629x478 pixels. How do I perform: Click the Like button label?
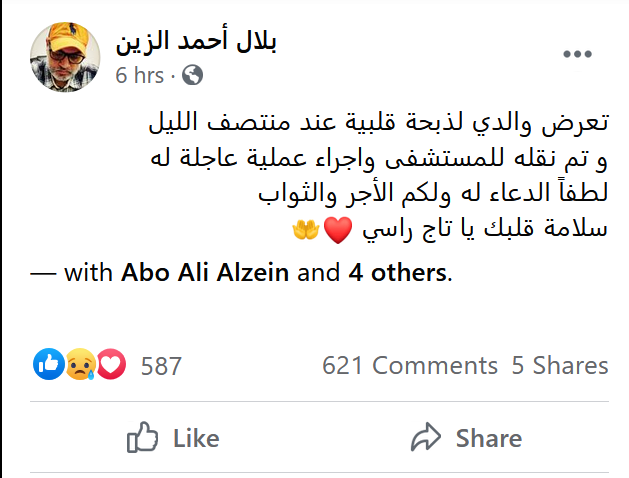[196, 438]
